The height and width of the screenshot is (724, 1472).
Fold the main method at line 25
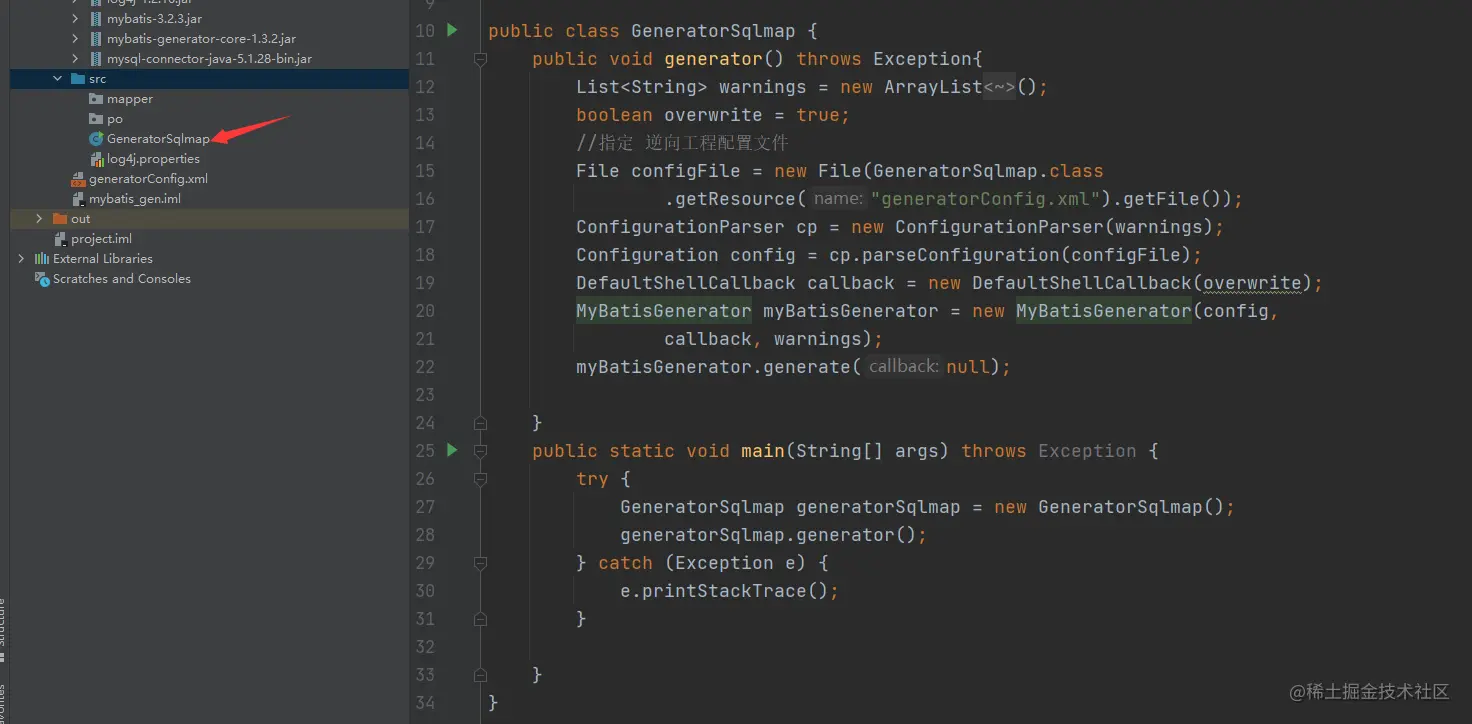[480, 451]
